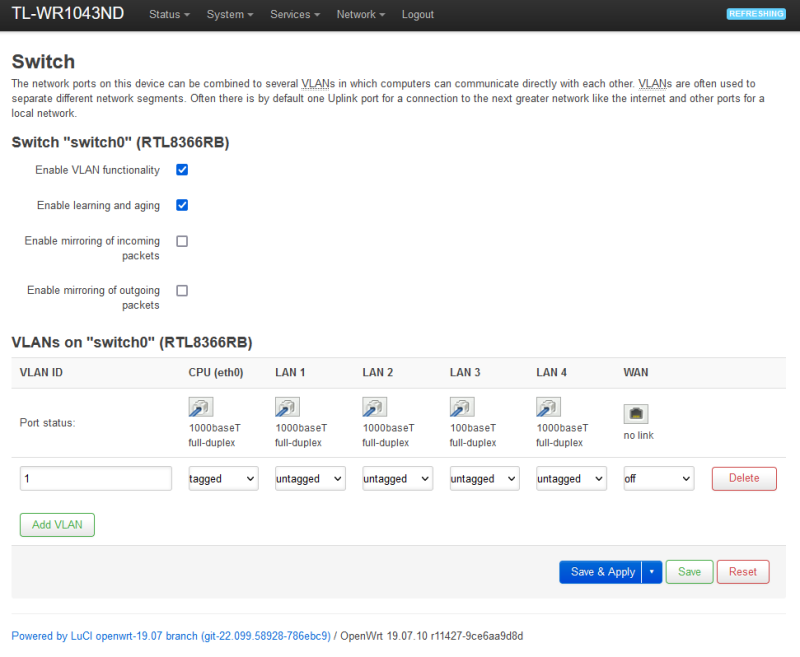Click the LAN 4 port status icon
This screenshot has height=657, width=800.
point(548,407)
